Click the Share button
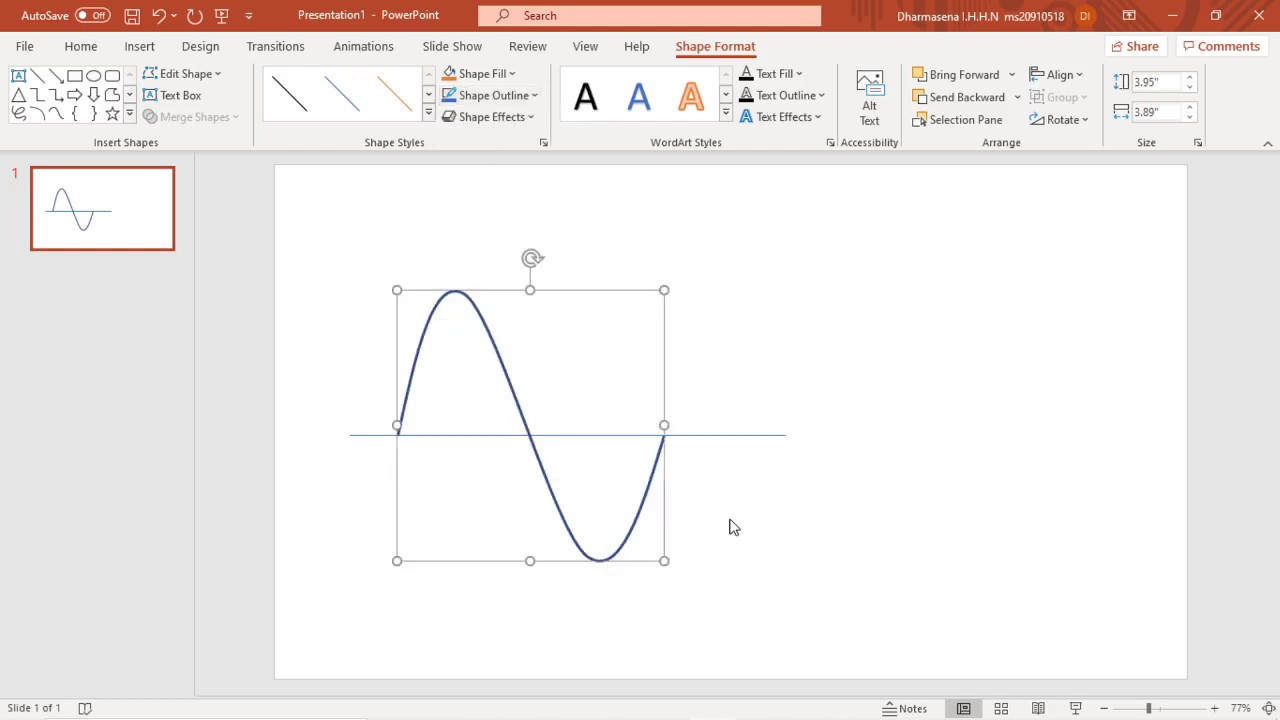This screenshot has height=720, width=1280. (1135, 46)
